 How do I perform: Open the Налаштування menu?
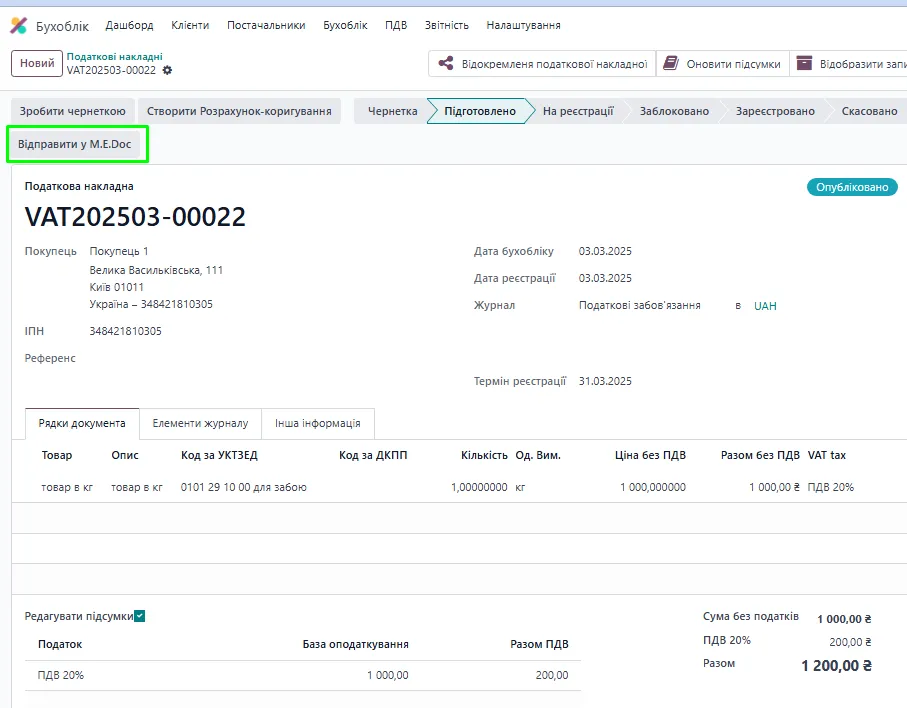(x=523, y=25)
